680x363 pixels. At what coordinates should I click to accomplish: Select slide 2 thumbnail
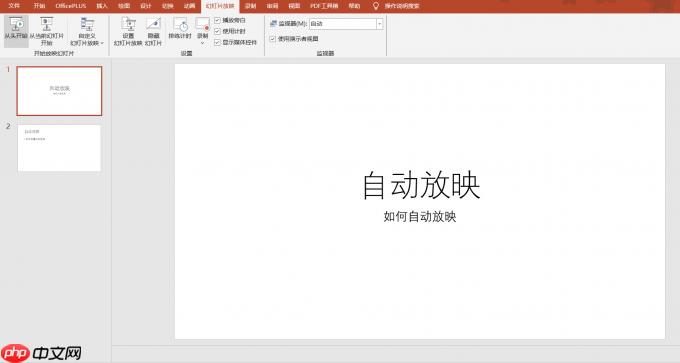point(59,148)
